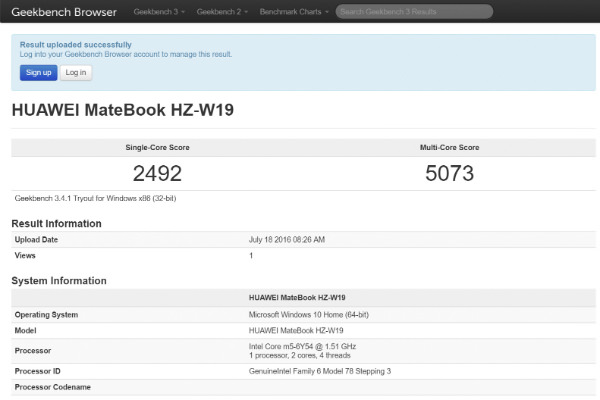Image resolution: width=600 pixels, height=400 pixels.
Task: Click the Result Information heading
Action: [57, 224]
